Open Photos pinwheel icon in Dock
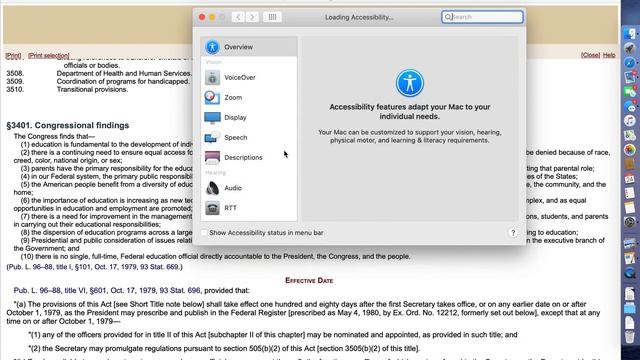Image resolution: width=640 pixels, height=360 pixels. [630, 150]
